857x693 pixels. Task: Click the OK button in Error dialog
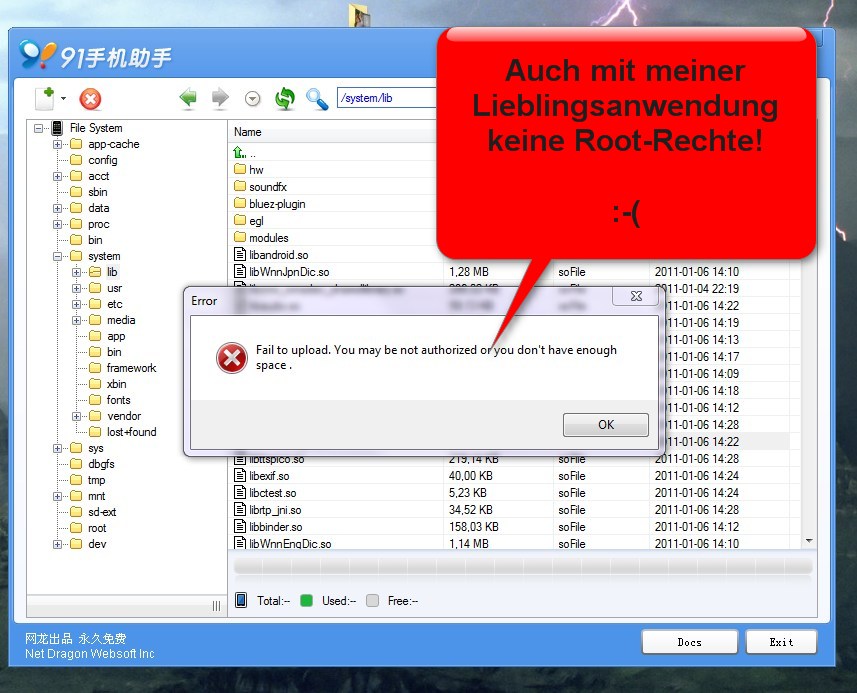click(606, 425)
